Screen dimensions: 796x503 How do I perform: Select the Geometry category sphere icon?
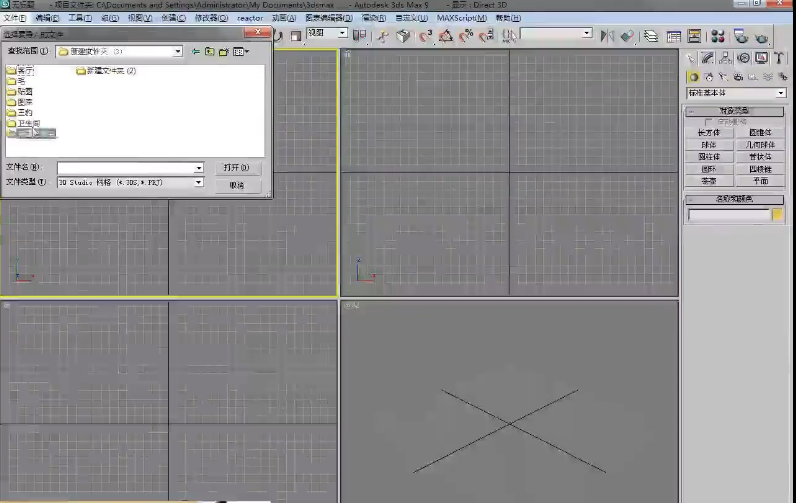[x=693, y=77]
